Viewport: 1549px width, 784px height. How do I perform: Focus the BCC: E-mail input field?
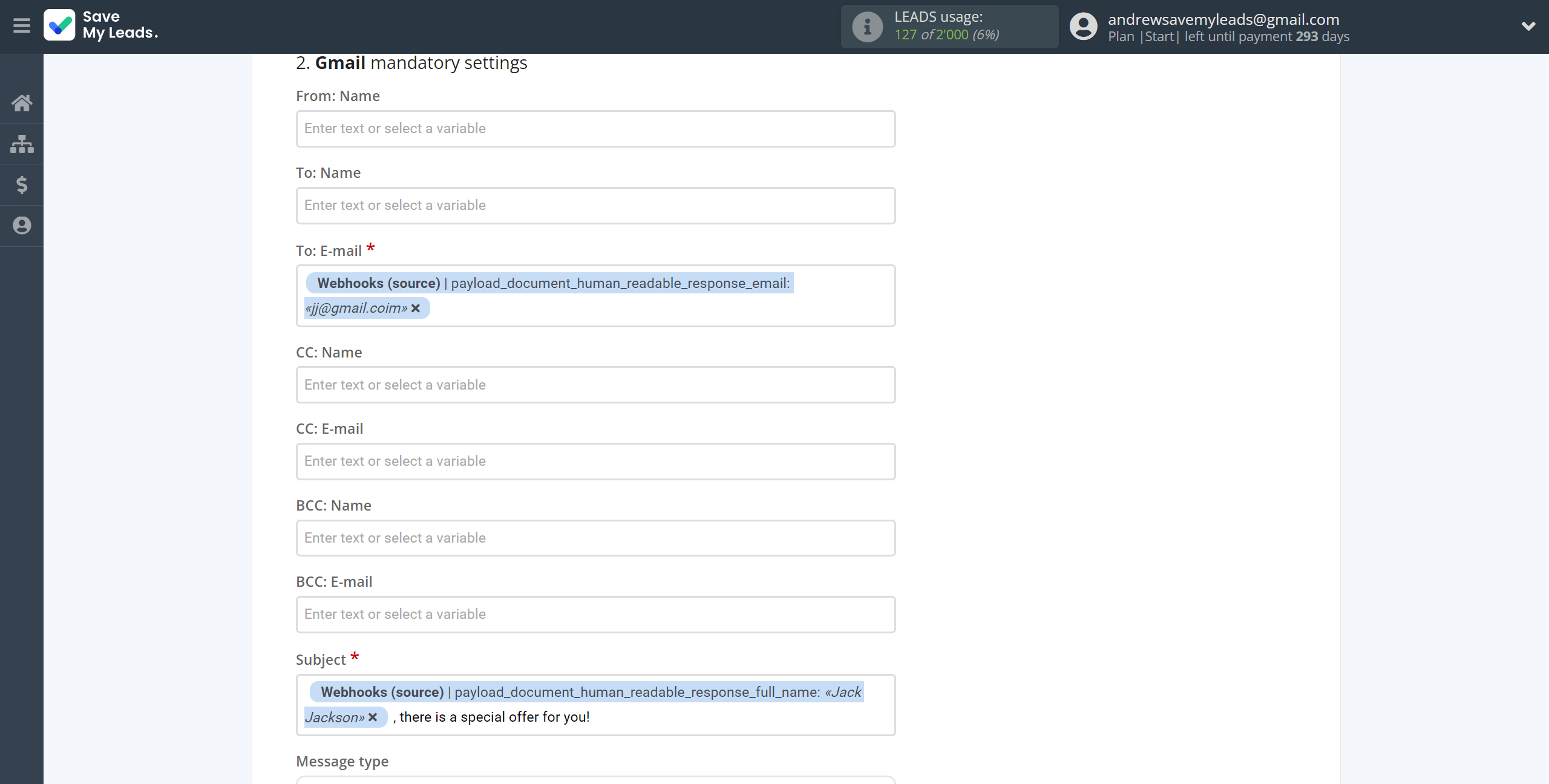[595, 615]
